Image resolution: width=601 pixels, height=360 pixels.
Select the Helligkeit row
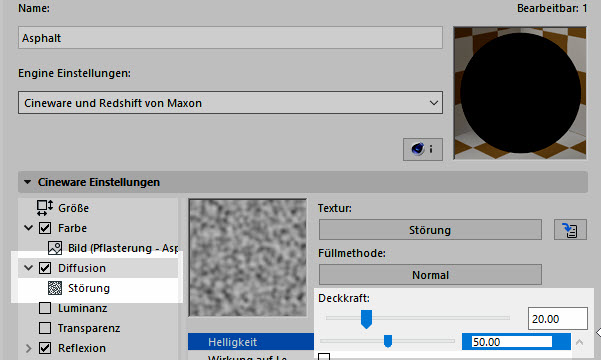pos(251,342)
